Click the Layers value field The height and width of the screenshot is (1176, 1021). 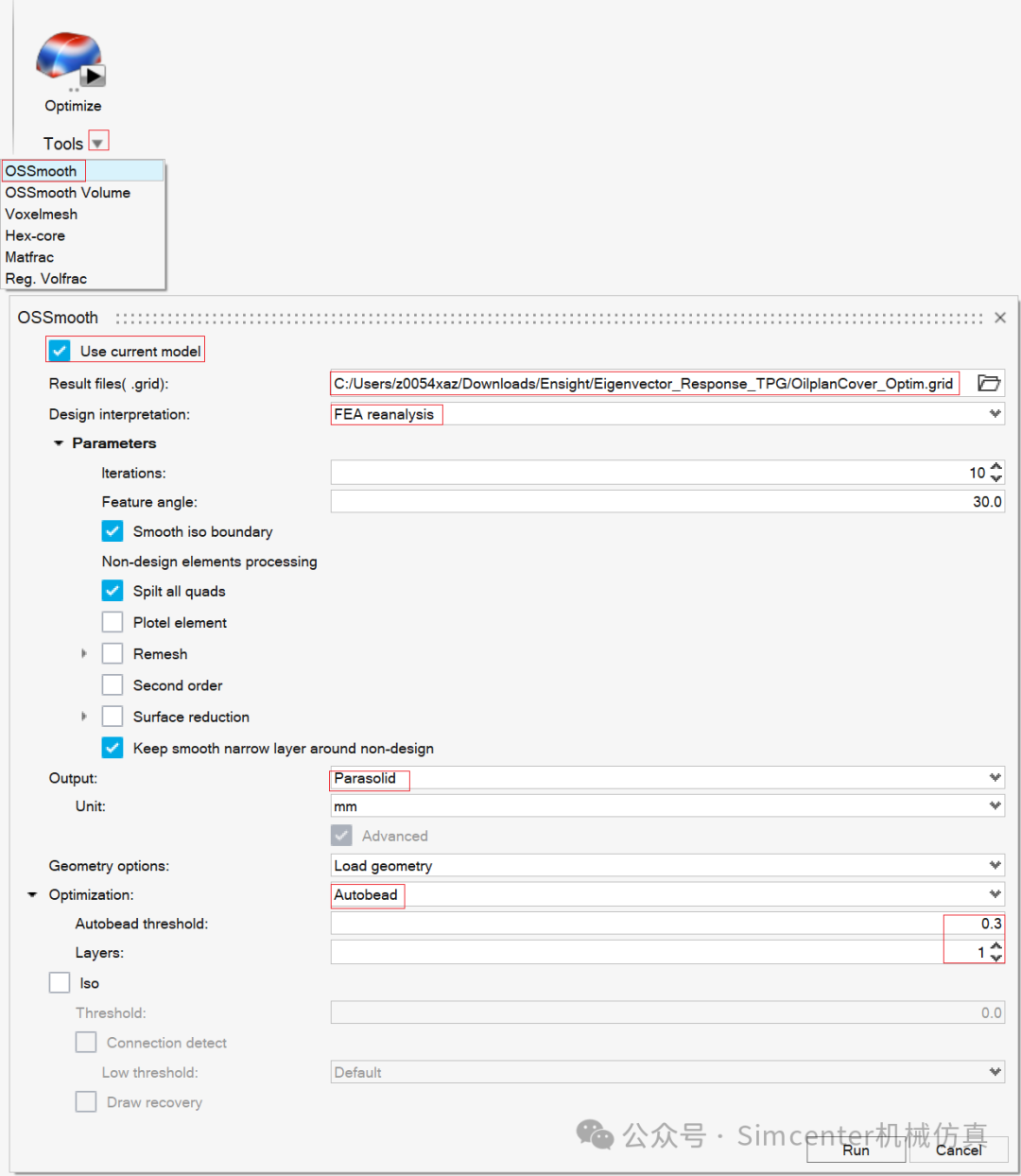(659, 952)
